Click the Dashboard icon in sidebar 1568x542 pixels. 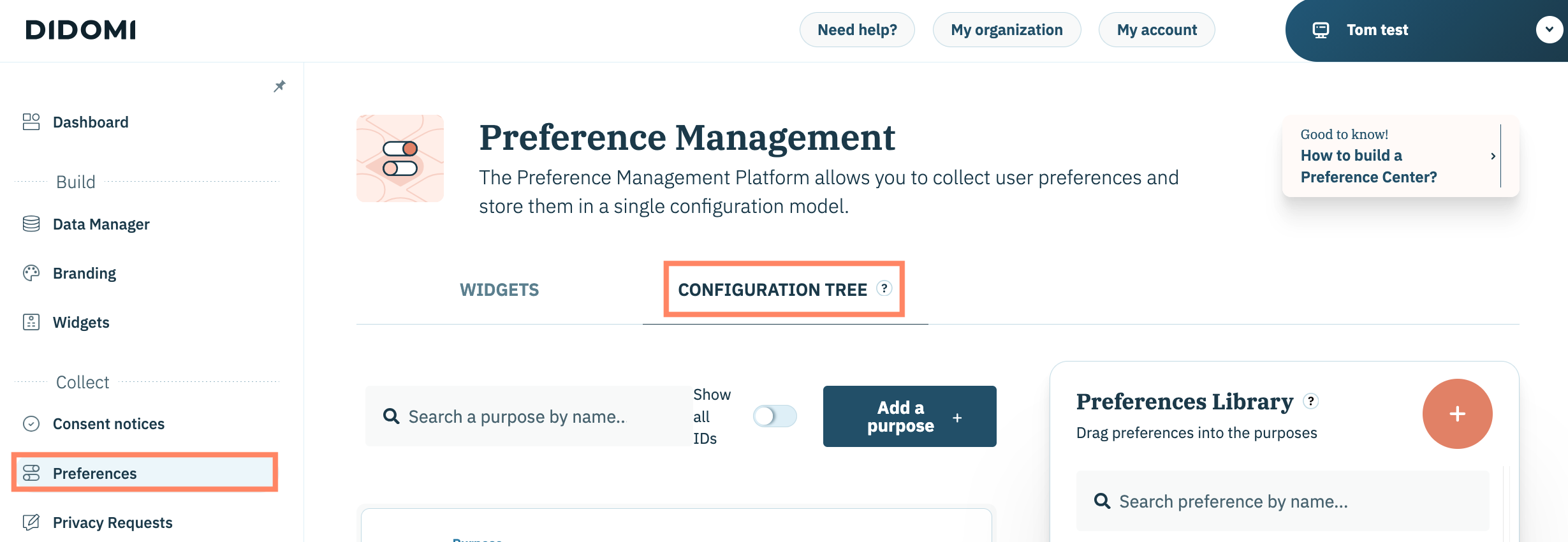click(x=31, y=122)
